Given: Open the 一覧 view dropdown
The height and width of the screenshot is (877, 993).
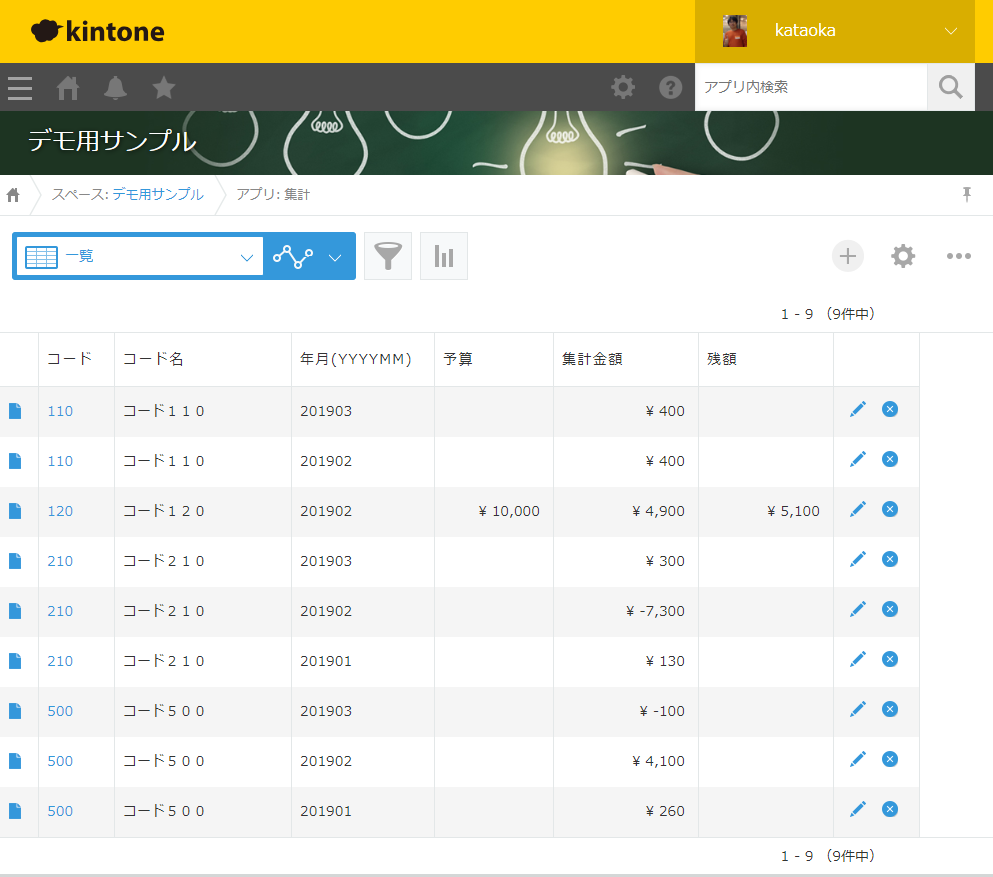Looking at the screenshot, I should tap(138, 256).
